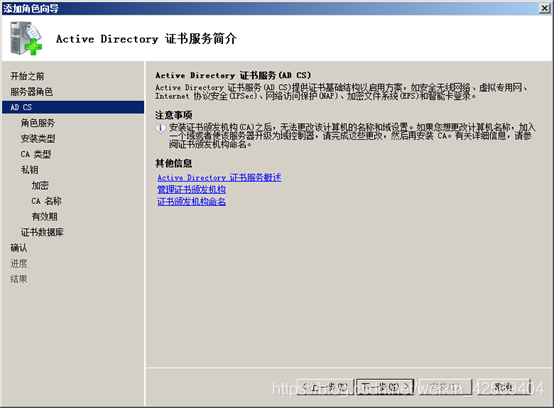This screenshot has height=408, width=554.
Task: Select CA 类型 in the step list
Action: [36, 154]
